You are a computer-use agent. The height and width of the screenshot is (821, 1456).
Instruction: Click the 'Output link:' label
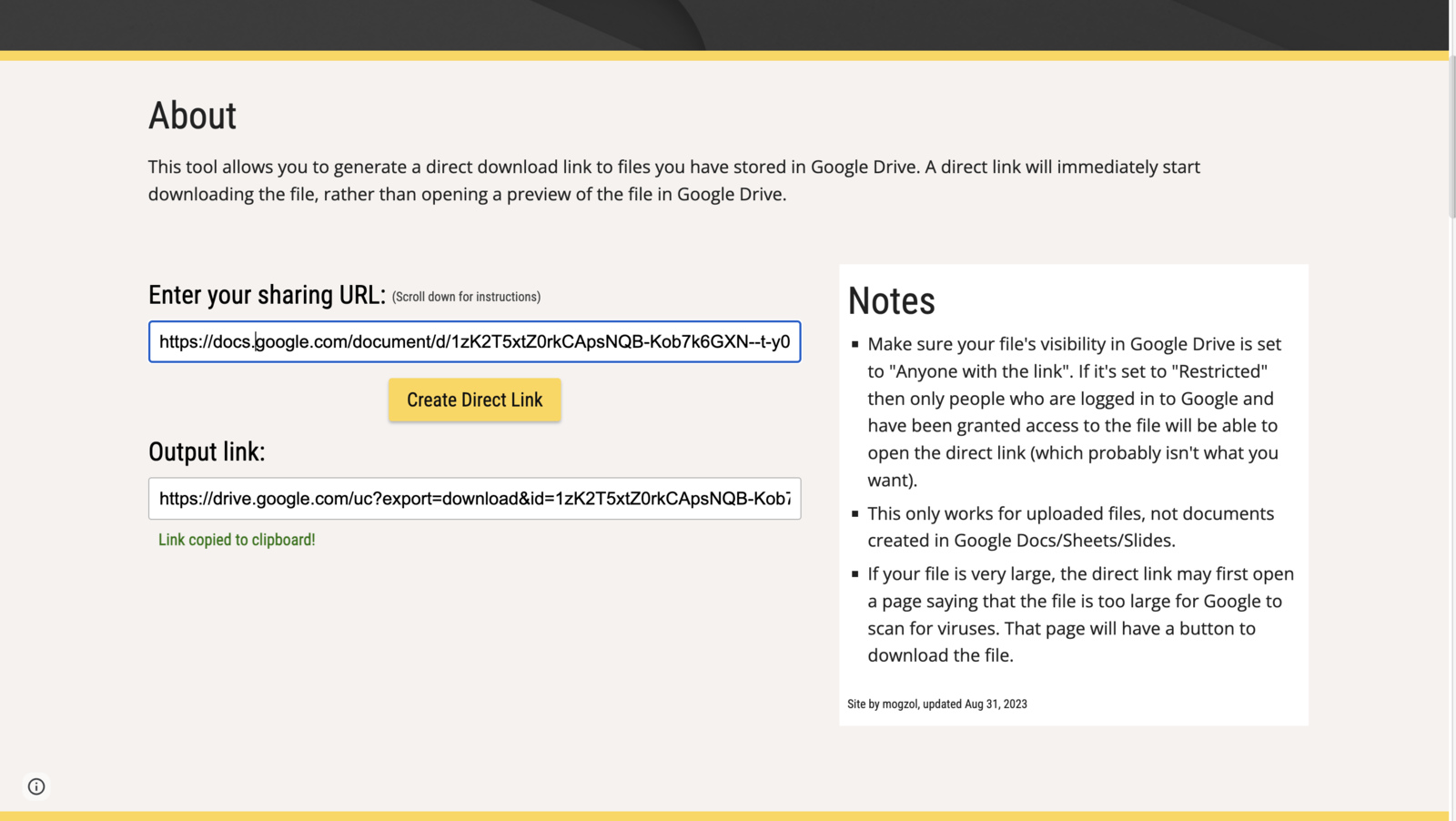pyautogui.click(x=207, y=451)
